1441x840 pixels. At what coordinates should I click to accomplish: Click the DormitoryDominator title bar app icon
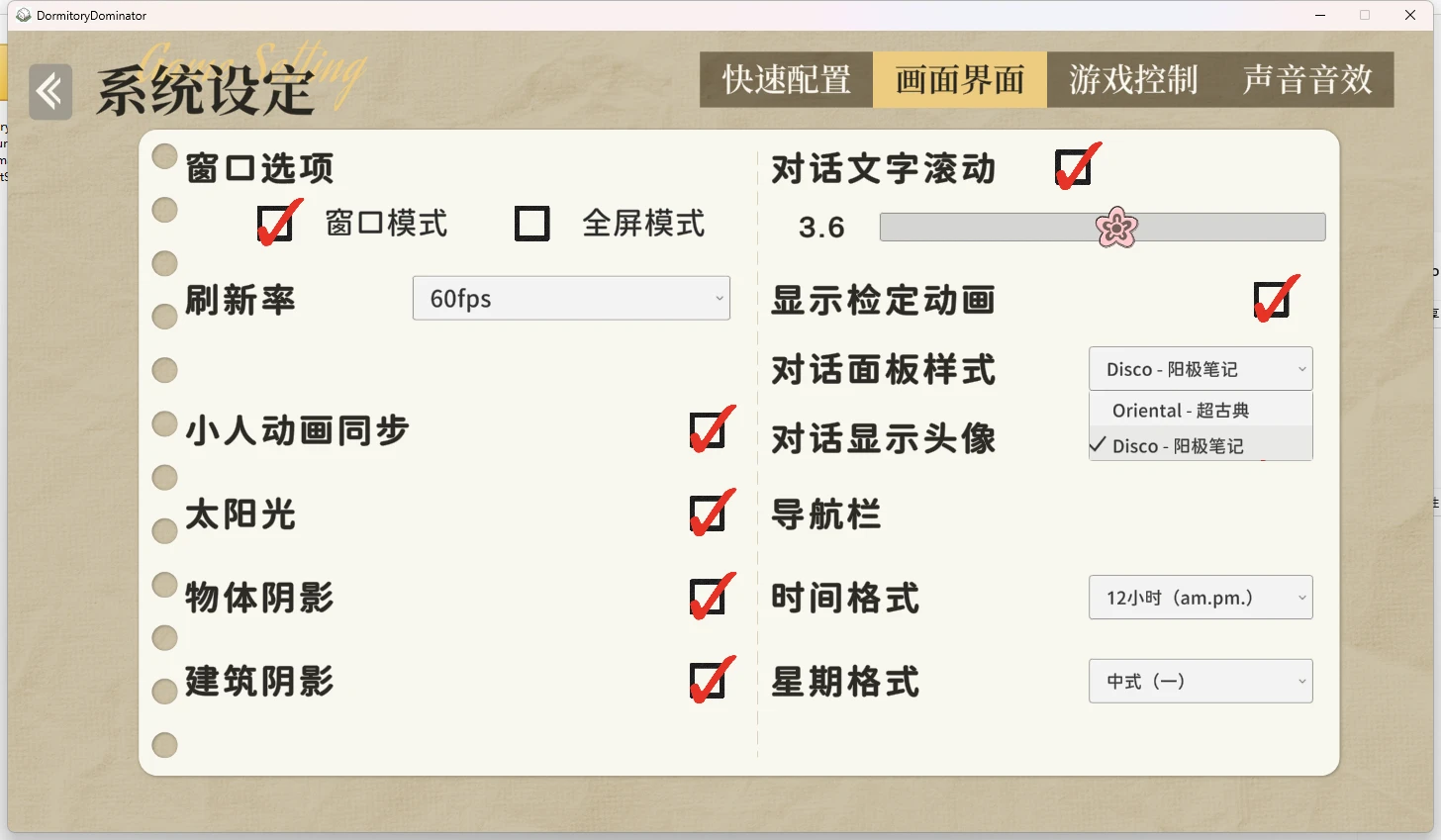click(23, 15)
